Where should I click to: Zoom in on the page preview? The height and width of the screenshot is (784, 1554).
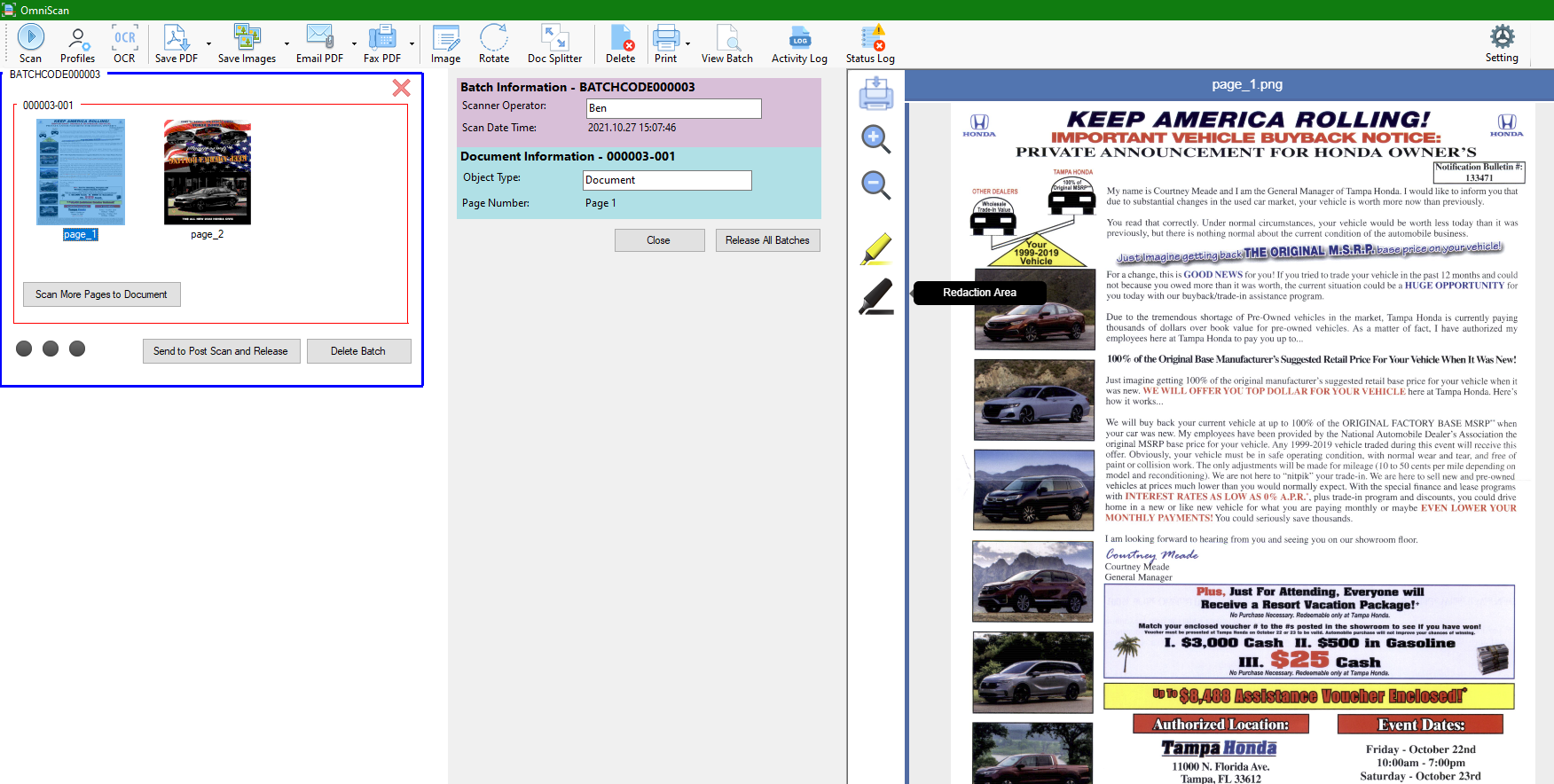click(x=875, y=138)
